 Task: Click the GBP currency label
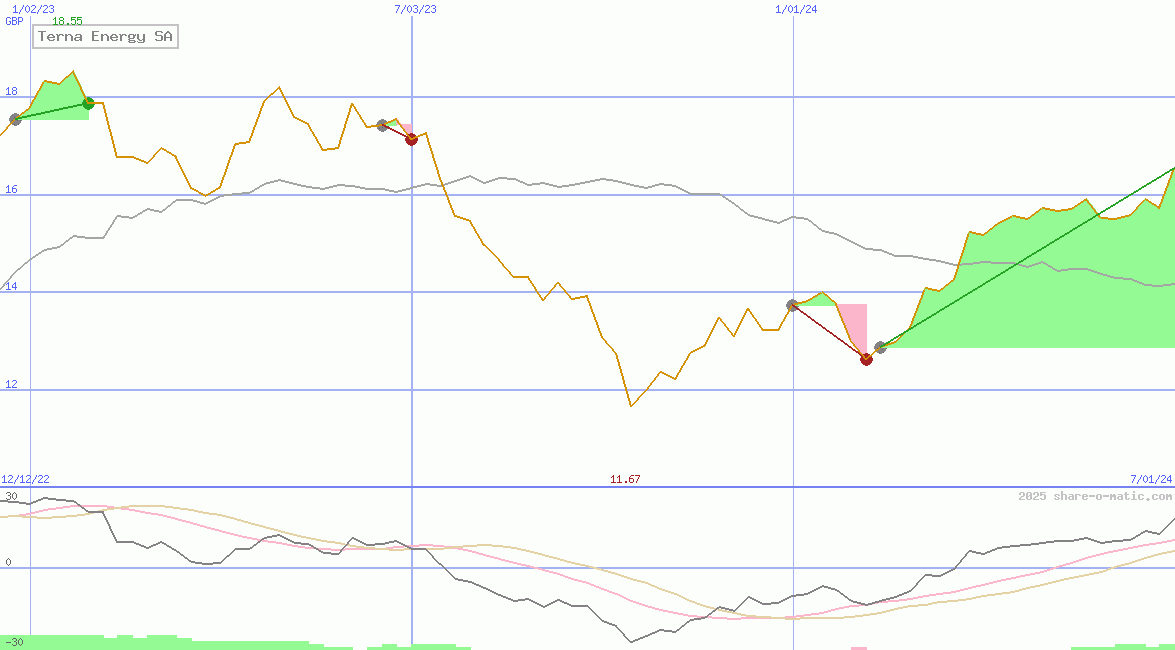[x=14, y=21]
